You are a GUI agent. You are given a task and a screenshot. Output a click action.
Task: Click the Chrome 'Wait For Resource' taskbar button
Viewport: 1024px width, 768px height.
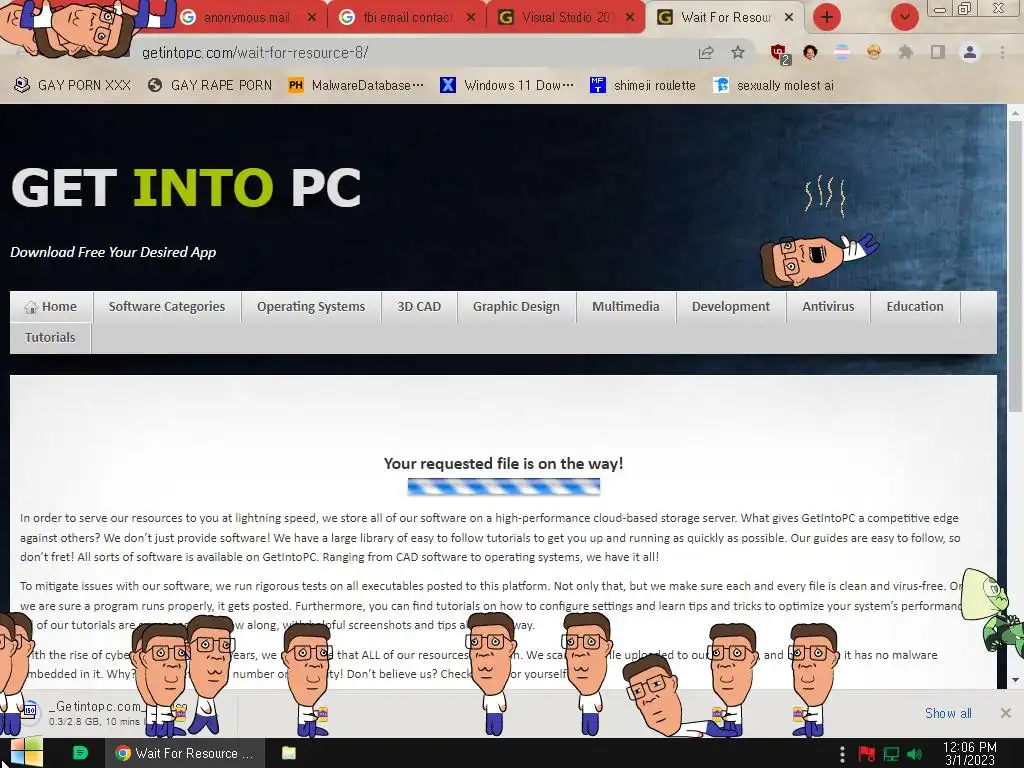click(185, 753)
